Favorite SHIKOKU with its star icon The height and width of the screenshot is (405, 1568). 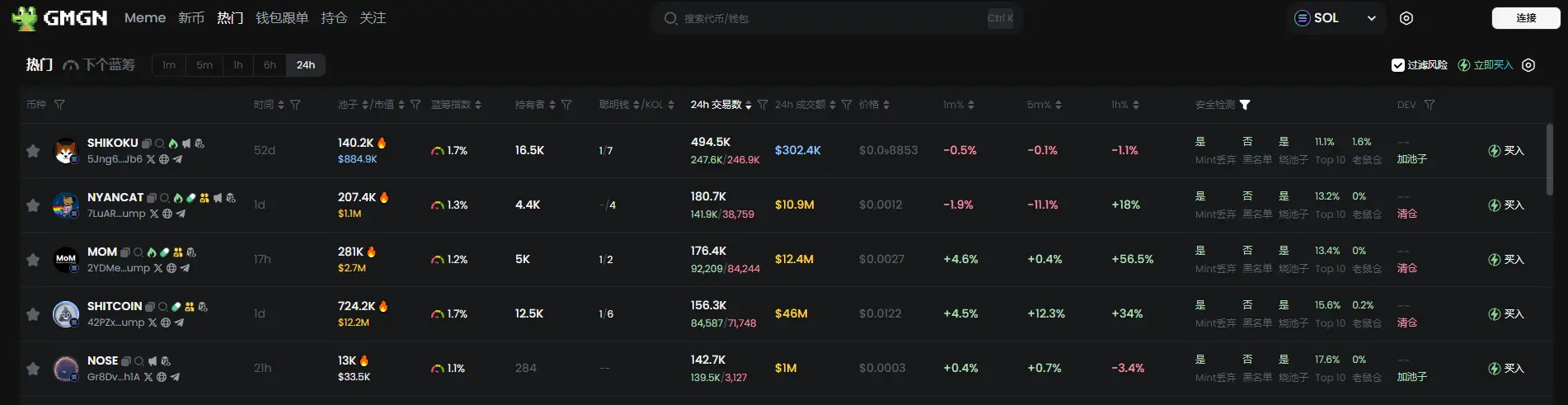pos(33,151)
